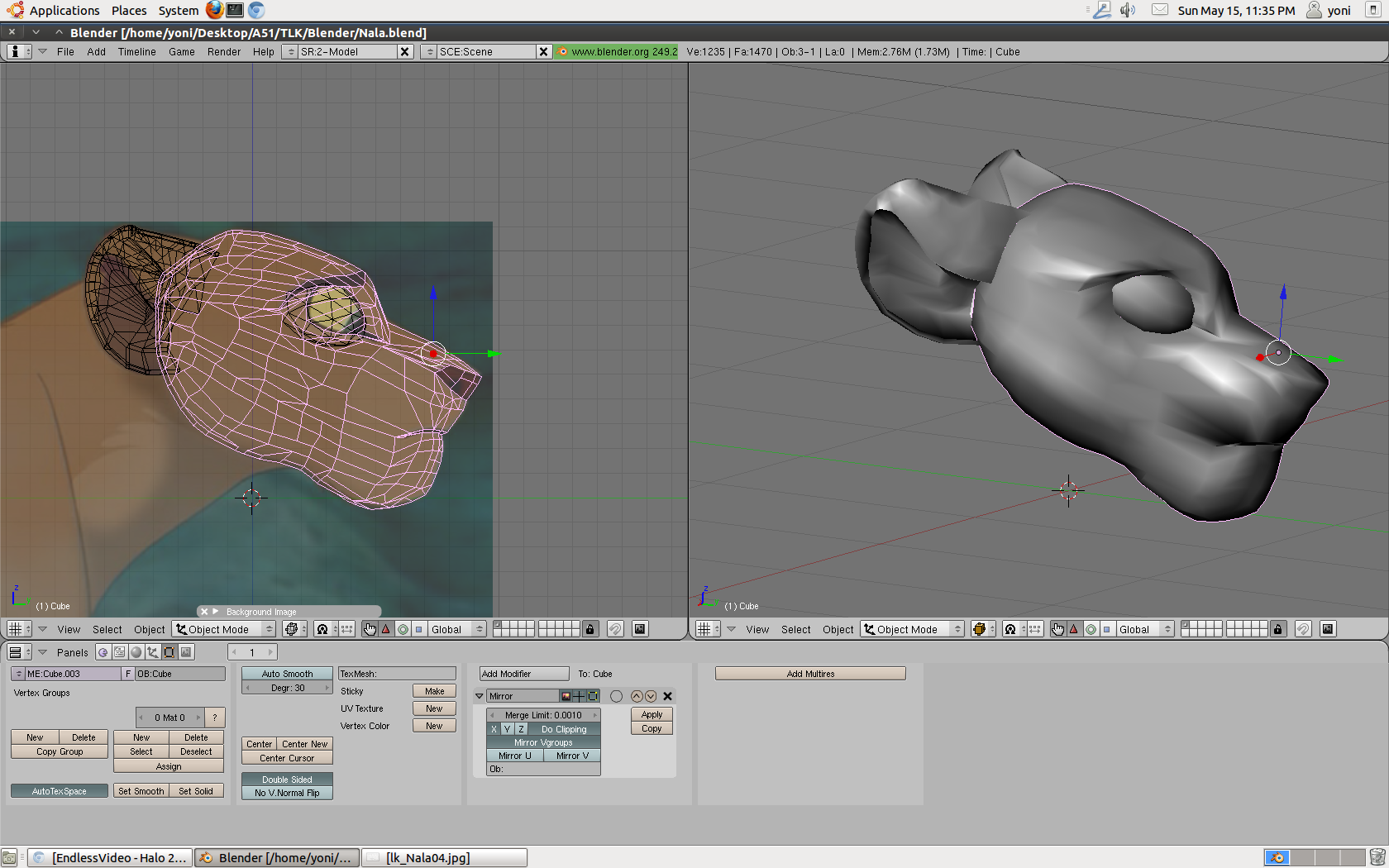Click the triangle rotate manipulator icon in the right viewport
Image resolution: width=1389 pixels, height=868 pixels.
pyautogui.click(x=1074, y=629)
